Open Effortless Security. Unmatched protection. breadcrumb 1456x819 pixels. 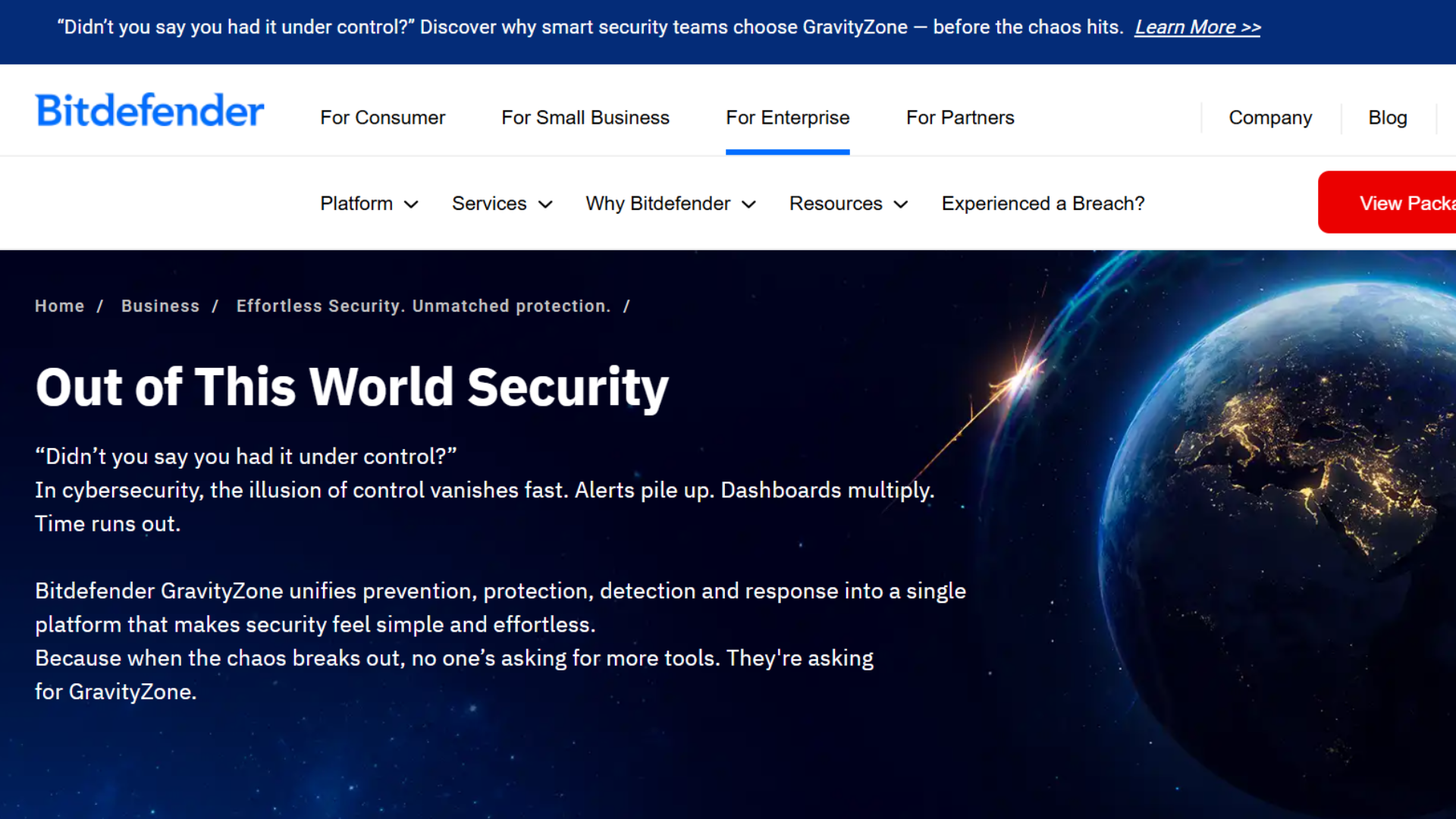pos(423,306)
